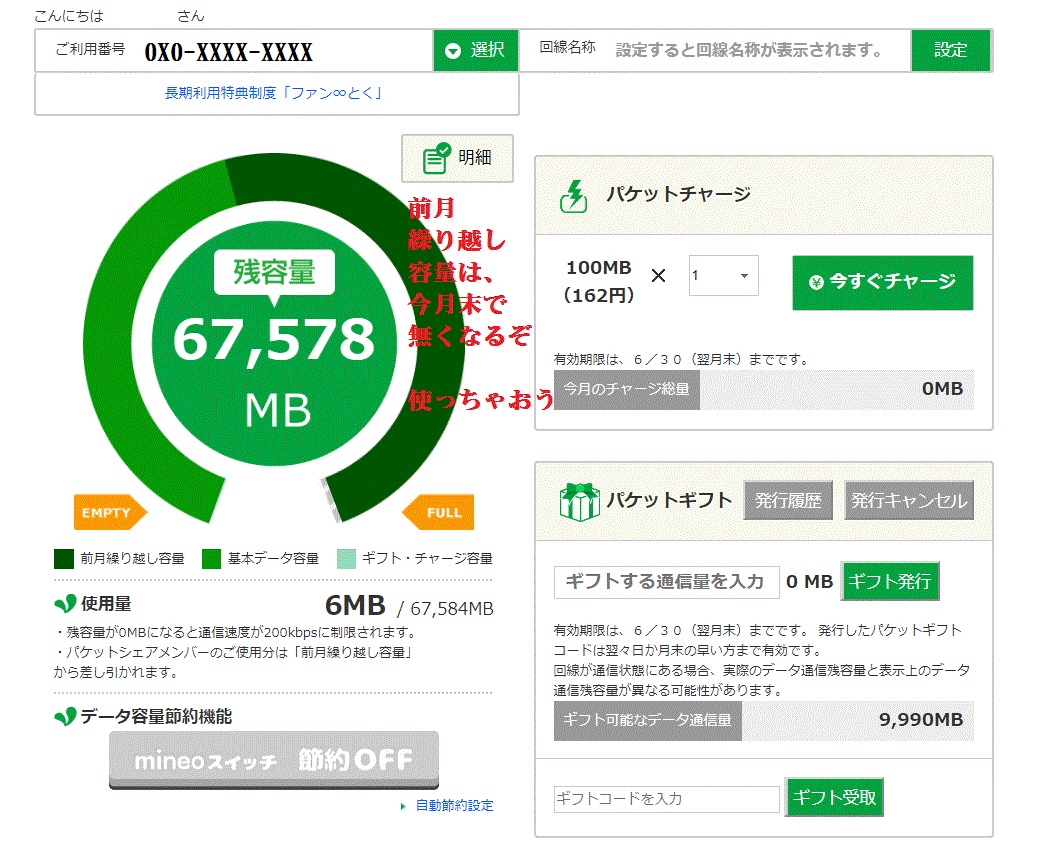Click the ギフトコードを入力 input field
The width and height of the screenshot is (1039, 858).
[x=666, y=799]
